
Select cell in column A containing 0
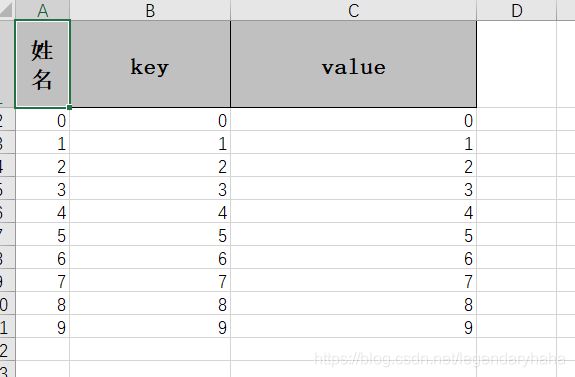pyautogui.click(x=43, y=119)
